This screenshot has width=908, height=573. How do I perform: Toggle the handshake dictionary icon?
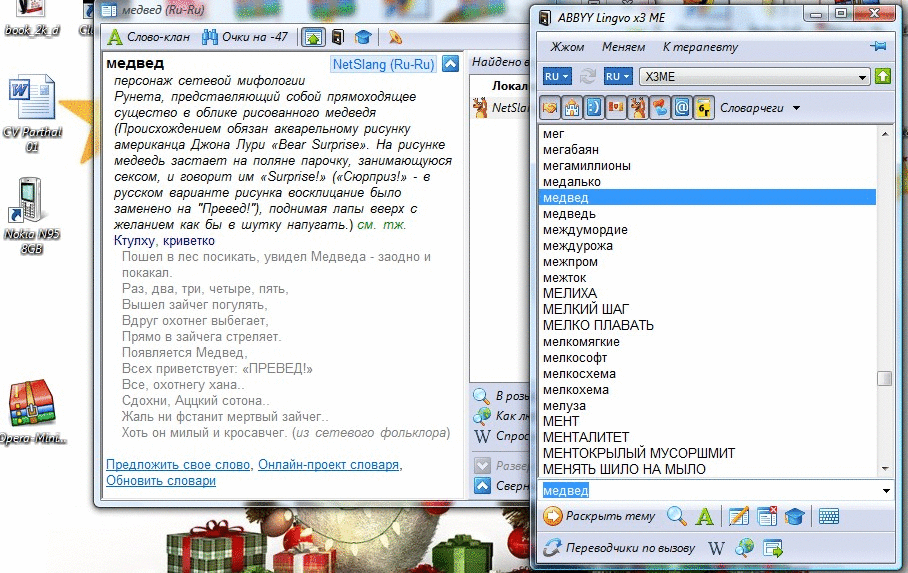[550, 108]
